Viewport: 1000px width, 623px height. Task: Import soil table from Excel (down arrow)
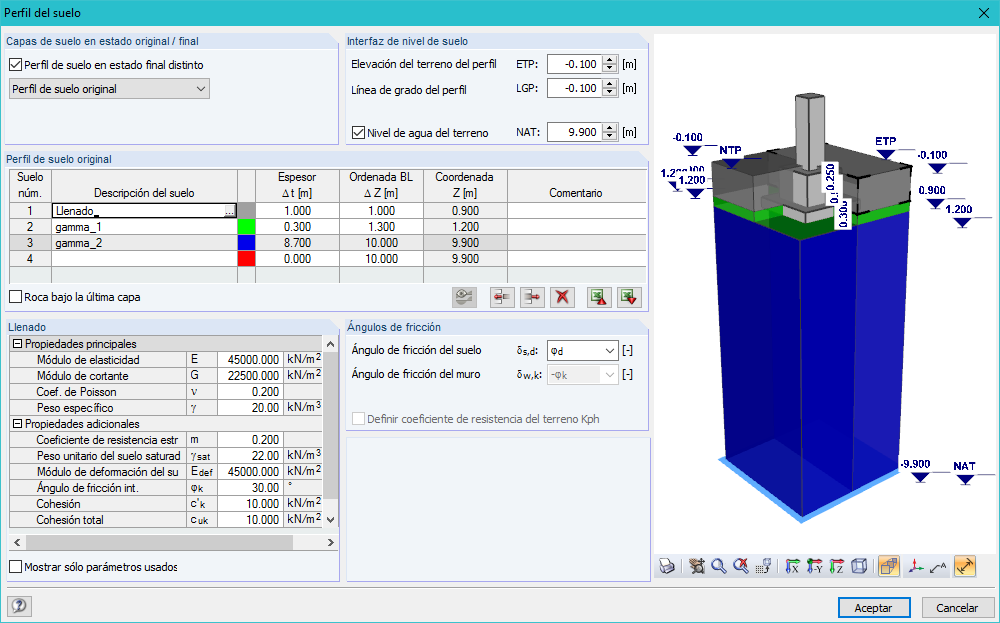[629, 297]
